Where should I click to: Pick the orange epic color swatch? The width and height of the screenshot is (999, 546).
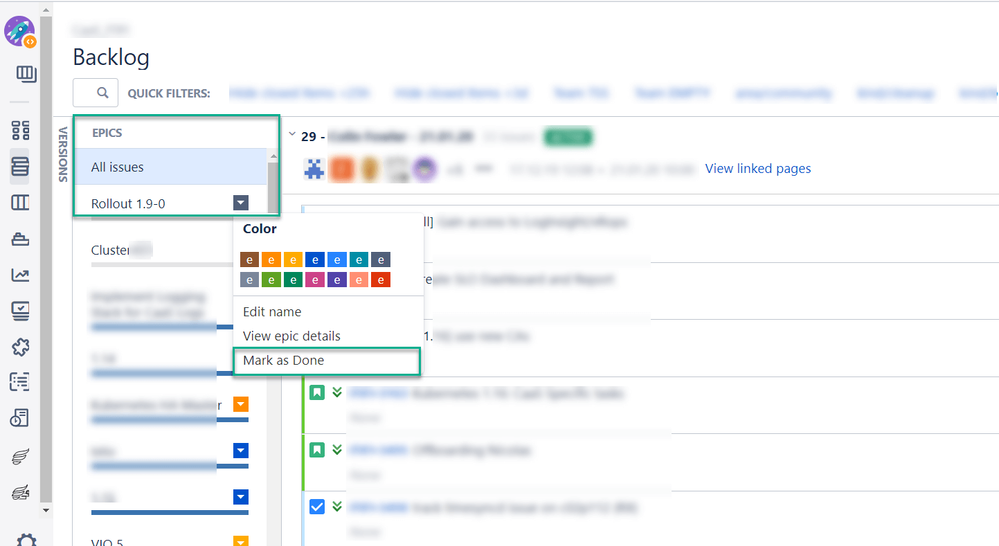point(271,259)
